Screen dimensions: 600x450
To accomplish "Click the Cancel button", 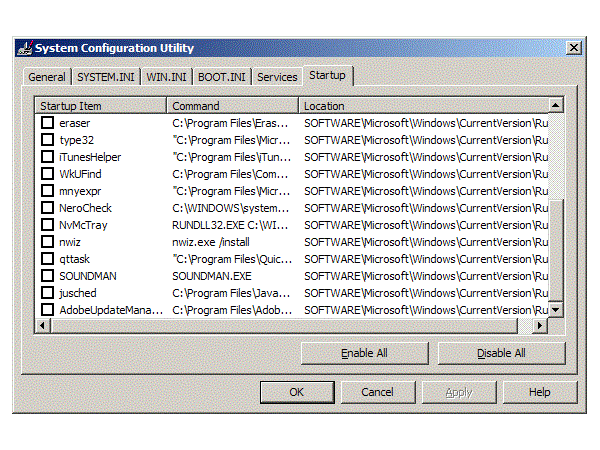I will pos(378,392).
